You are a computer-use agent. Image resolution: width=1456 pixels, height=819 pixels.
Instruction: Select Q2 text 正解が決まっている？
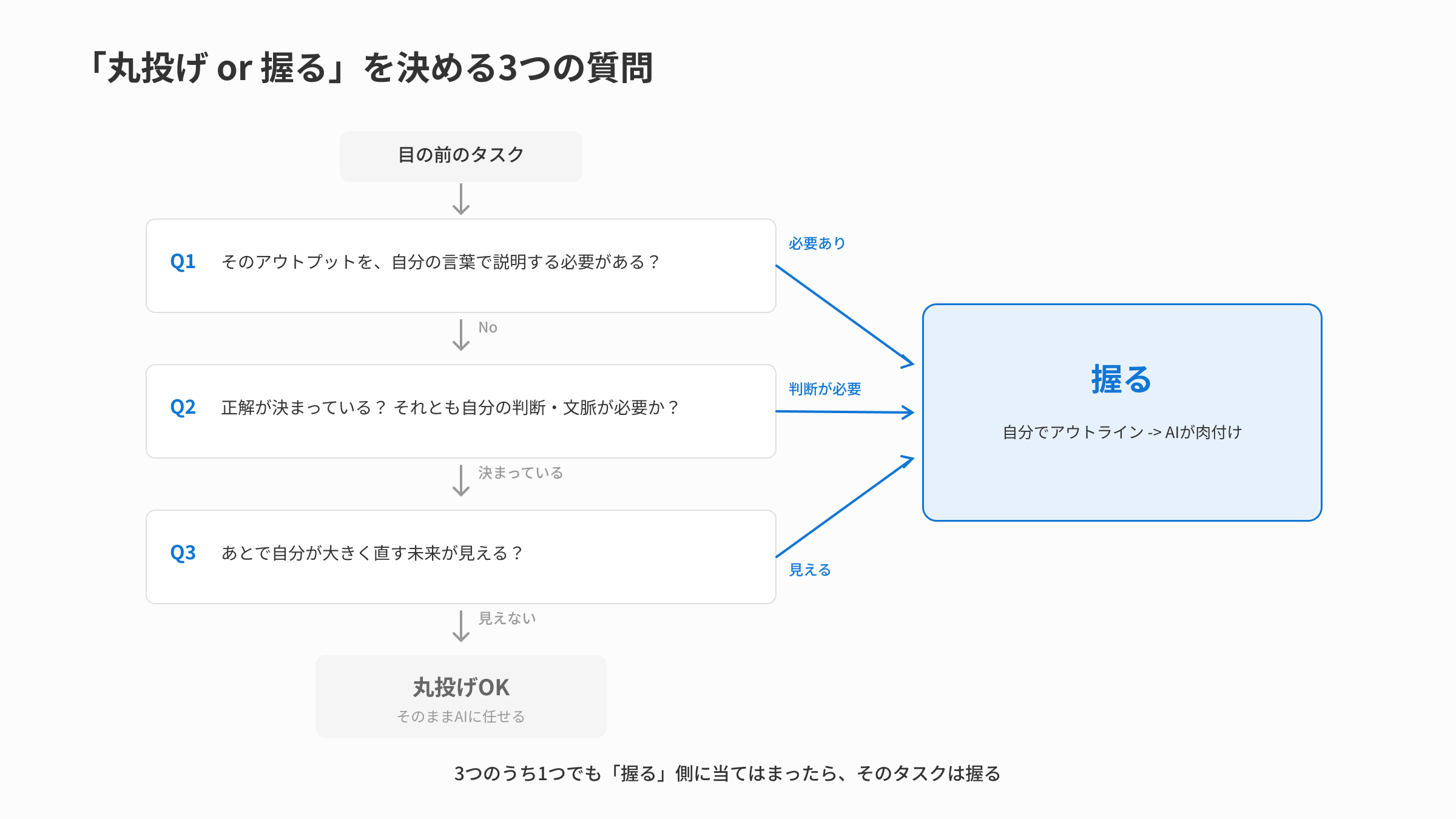(x=304, y=408)
